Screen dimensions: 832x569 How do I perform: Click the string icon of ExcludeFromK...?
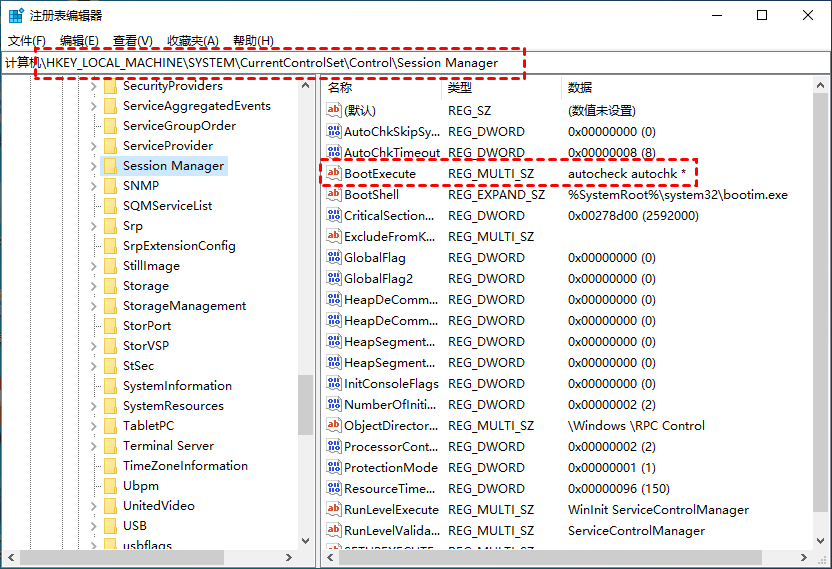tap(333, 236)
